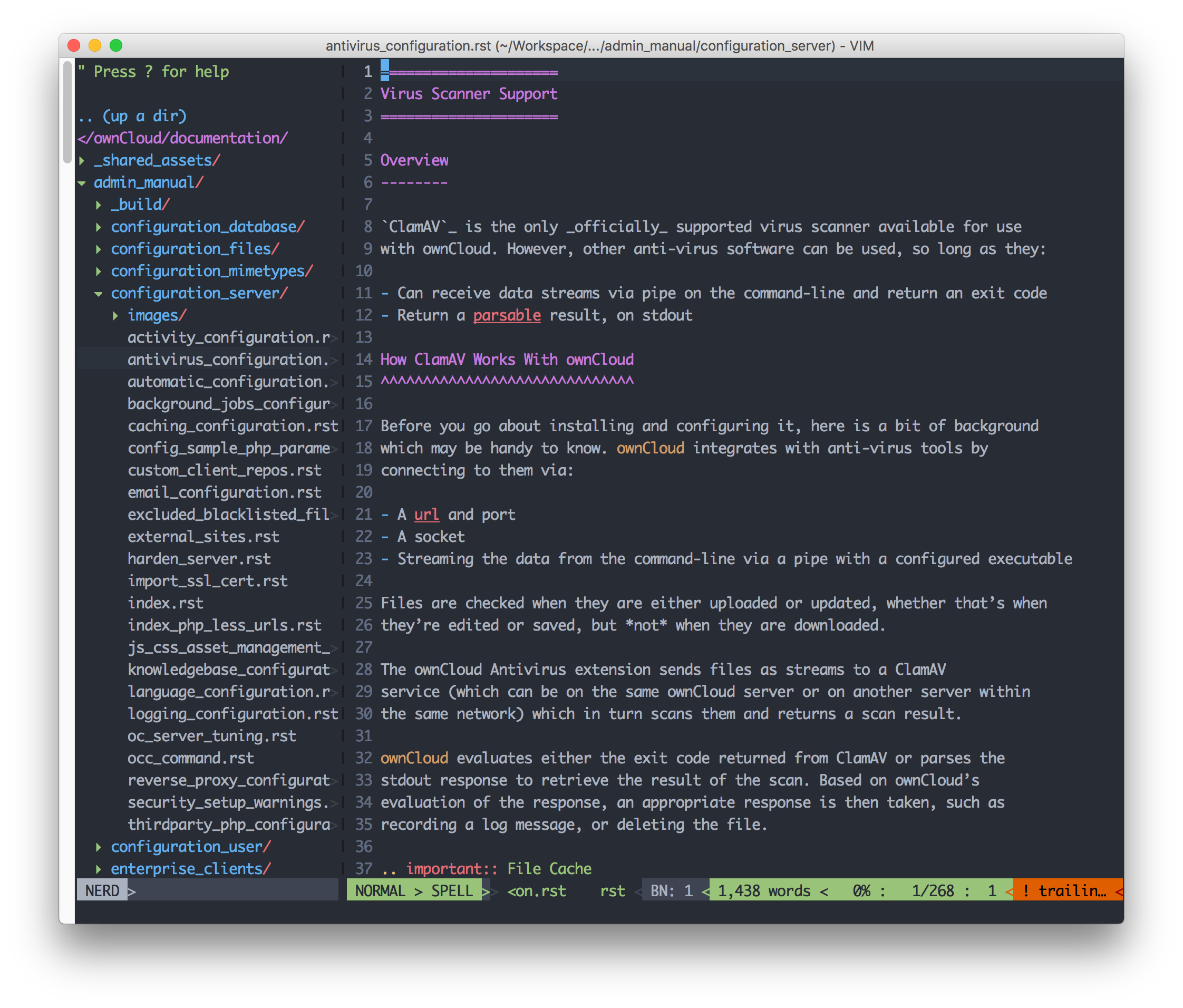Open config_sample_php_parame file
The height and width of the screenshot is (1008, 1183).
[x=229, y=448]
